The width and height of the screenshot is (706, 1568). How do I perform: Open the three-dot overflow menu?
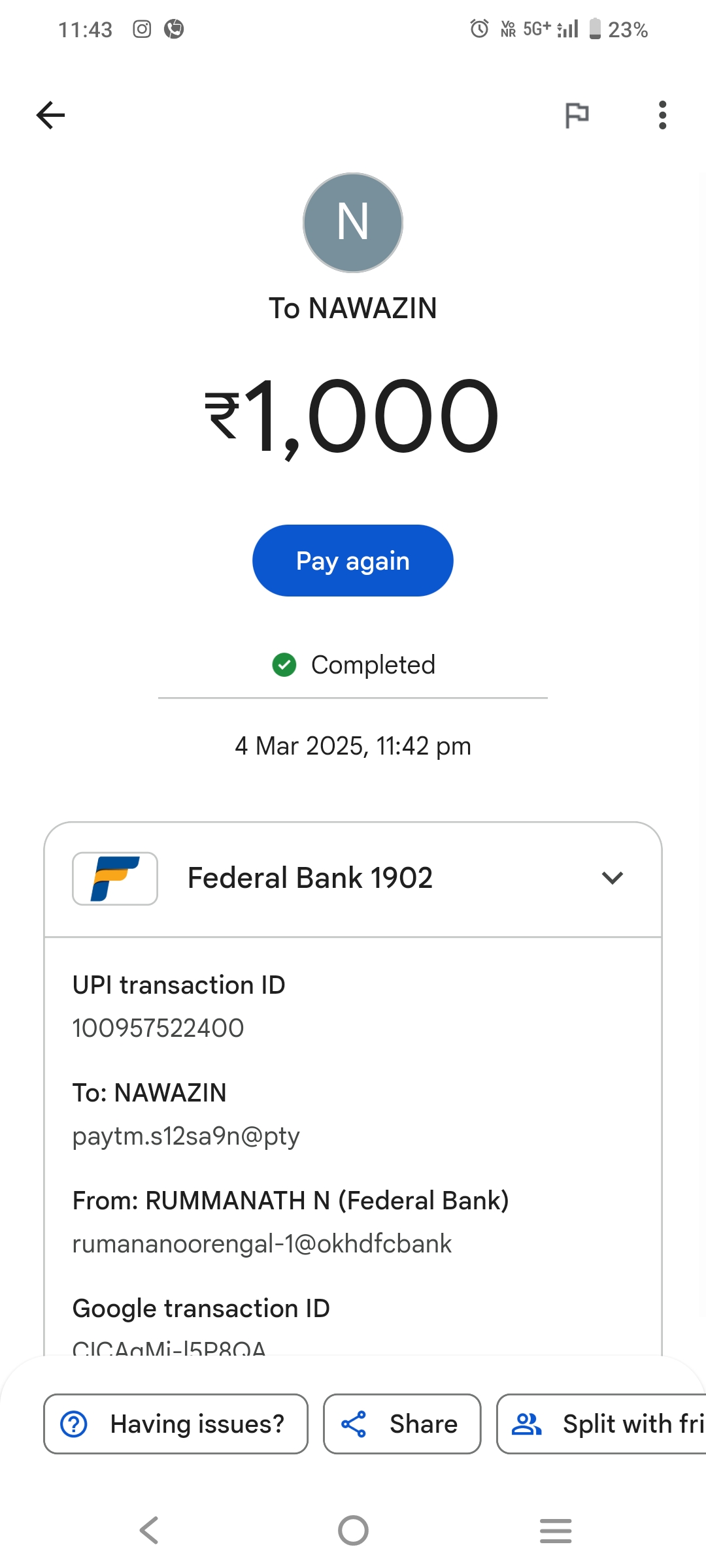point(662,116)
